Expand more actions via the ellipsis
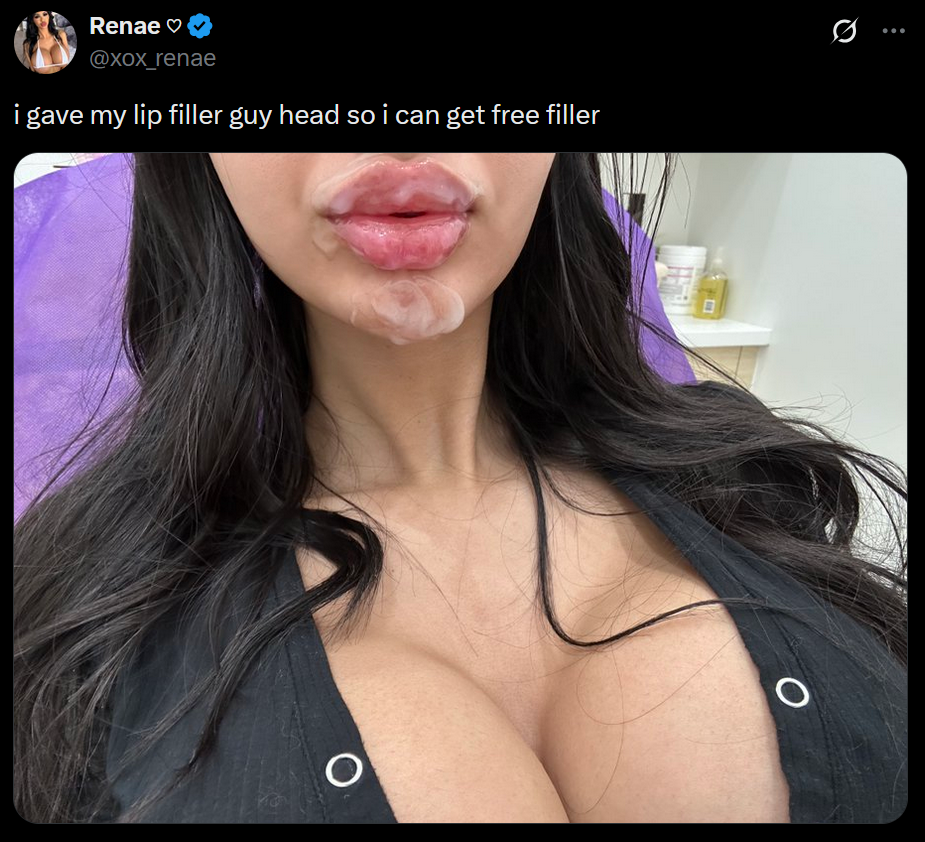Image resolution: width=925 pixels, height=842 pixels. (x=893, y=31)
